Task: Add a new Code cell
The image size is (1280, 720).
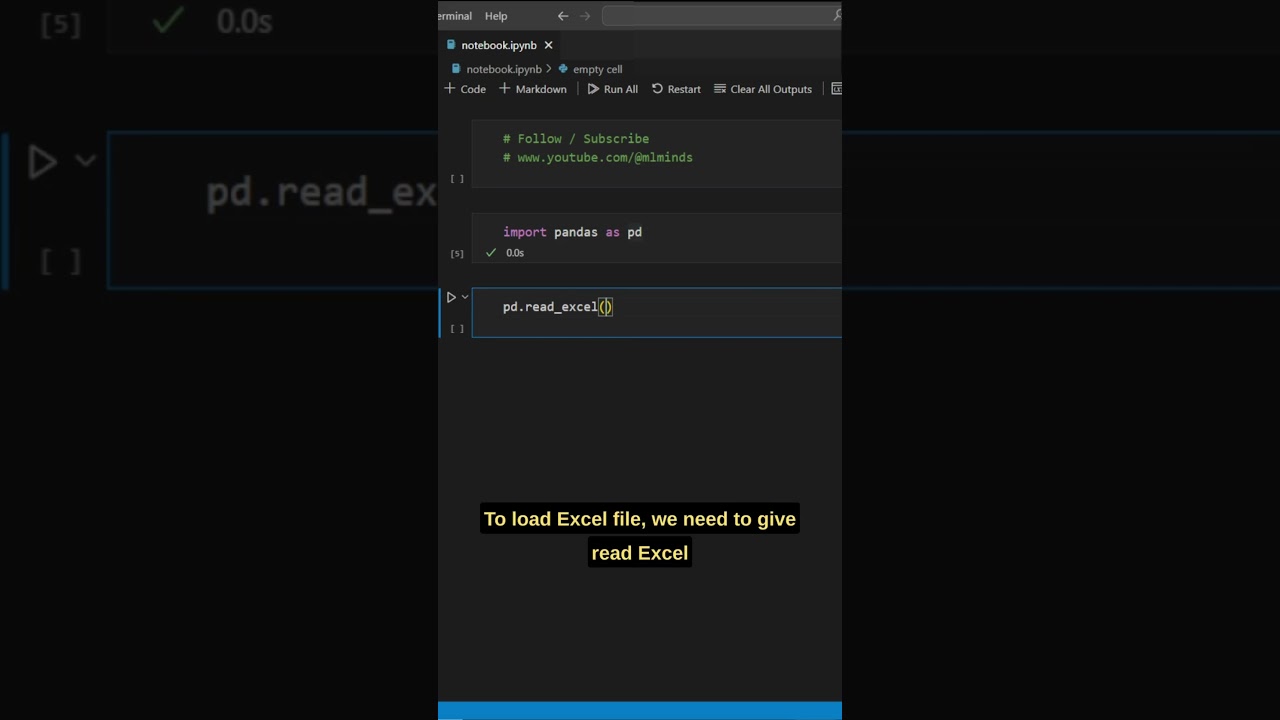Action: [465, 89]
